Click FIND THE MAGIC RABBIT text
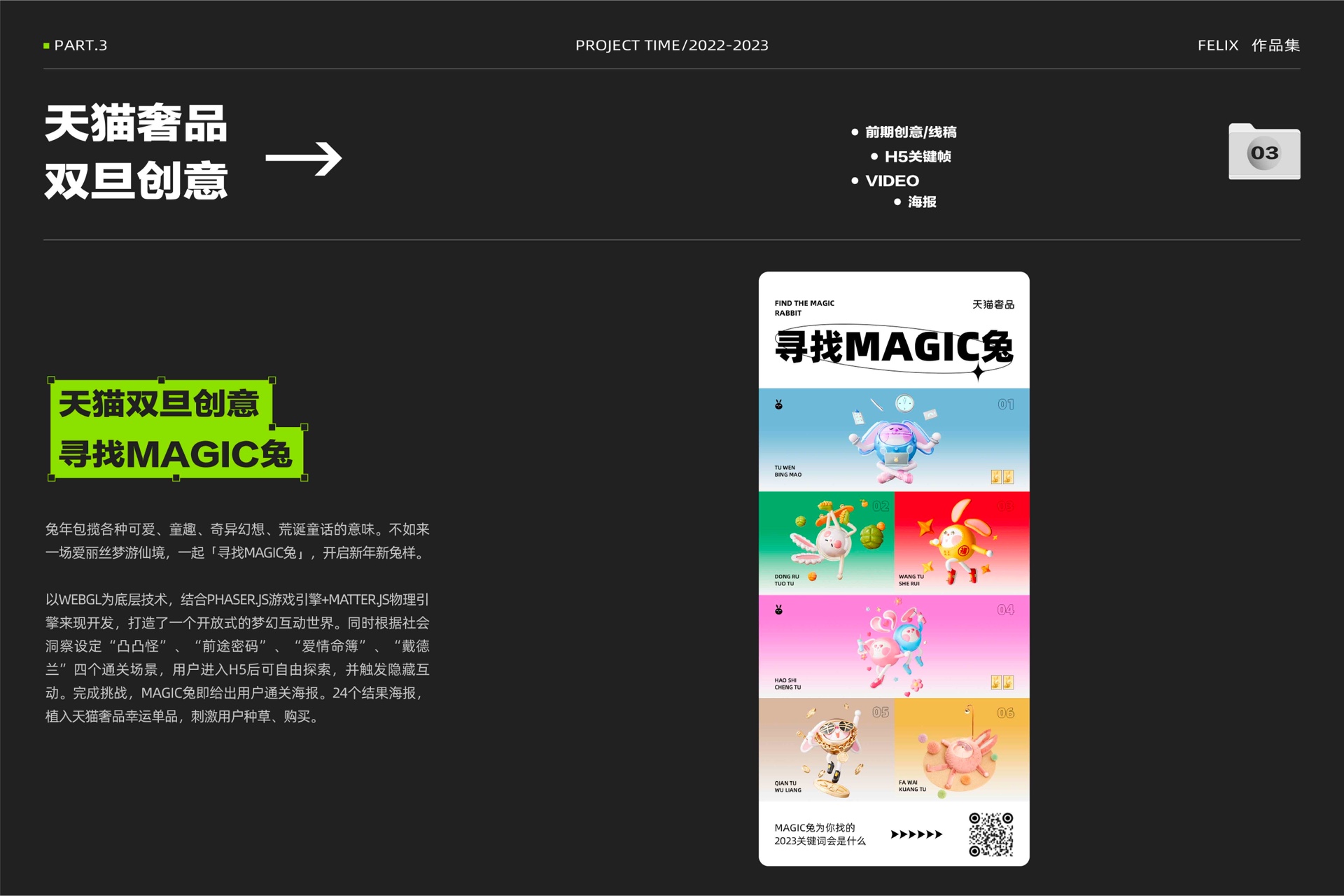The width and height of the screenshot is (1344, 896). click(804, 308)
